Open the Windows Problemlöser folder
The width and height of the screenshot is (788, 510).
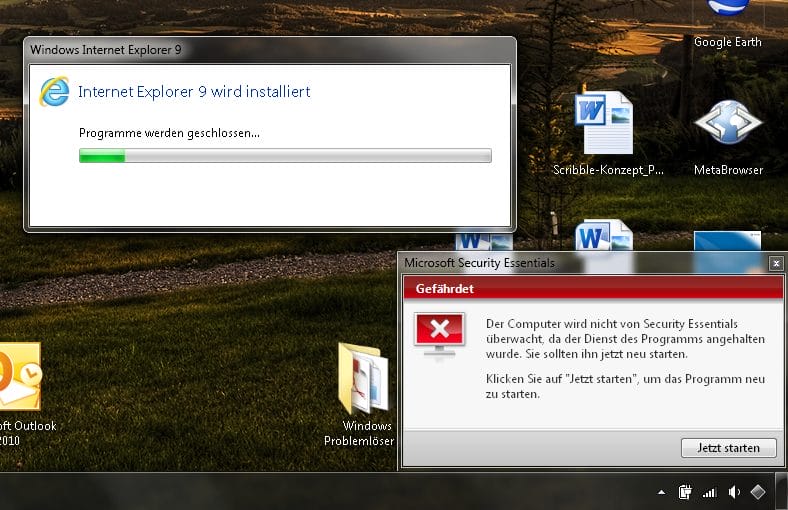click(366, 385)
